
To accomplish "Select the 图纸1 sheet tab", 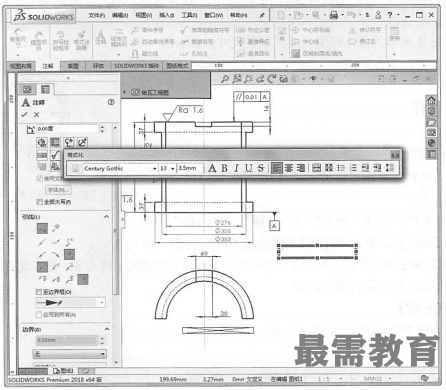I will pyautogui.click(x=64, y=371).
